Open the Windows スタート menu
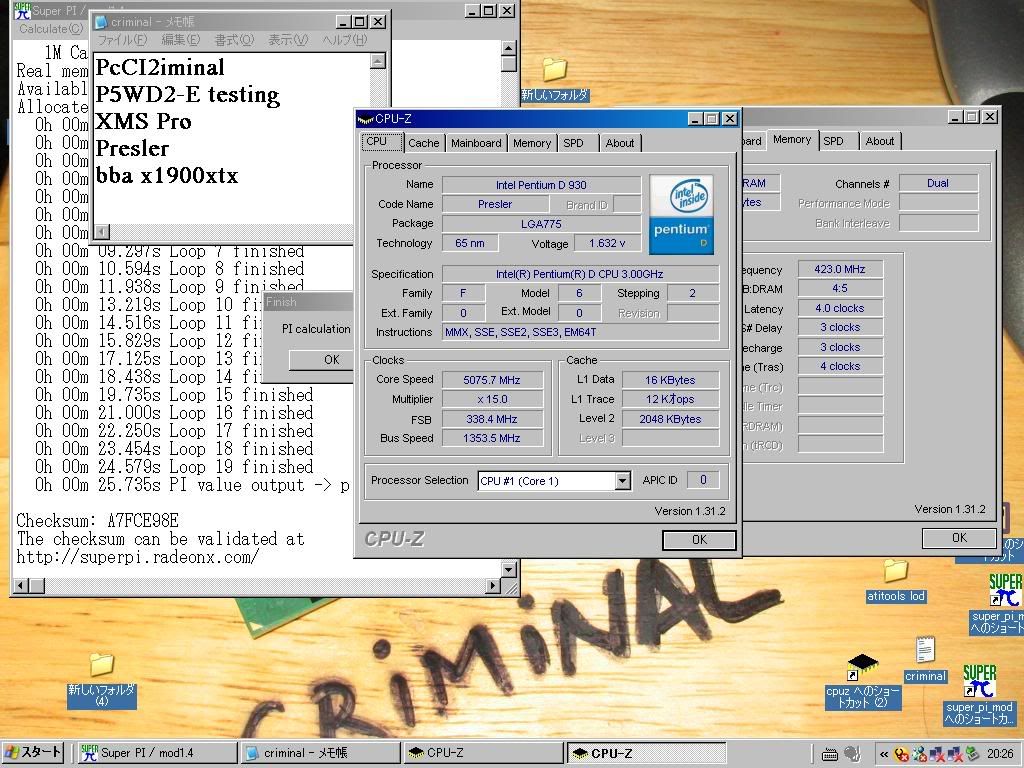The width and height of the screenshot is (1024, 768). (33, 753)
